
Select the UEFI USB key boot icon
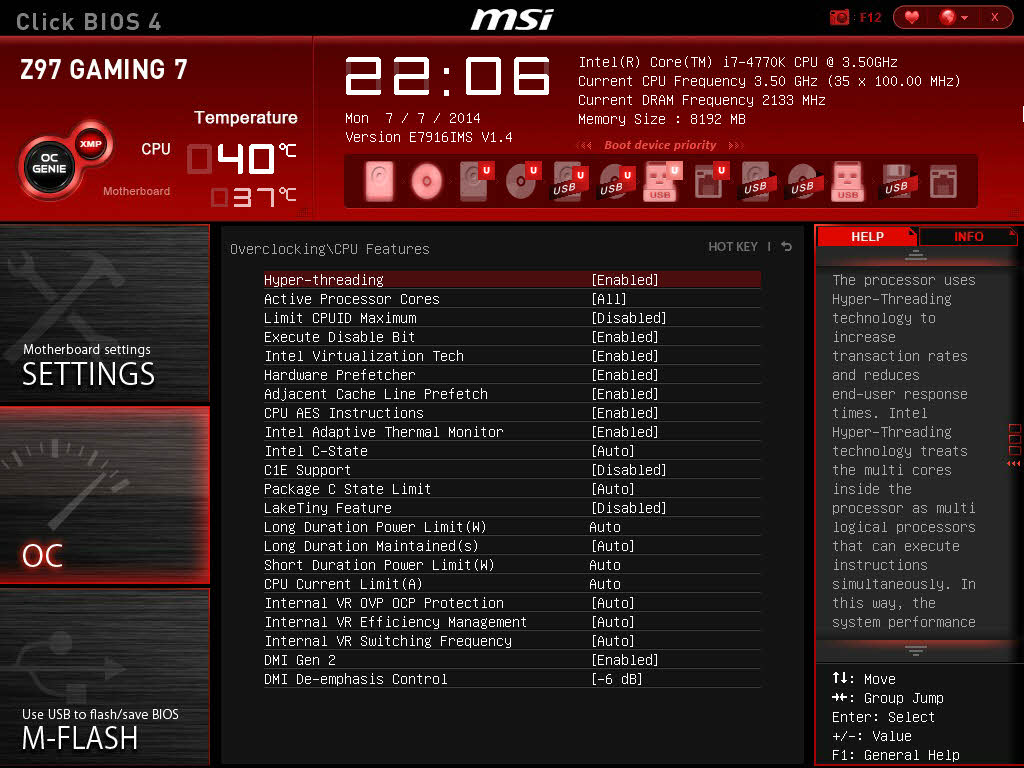661,181
